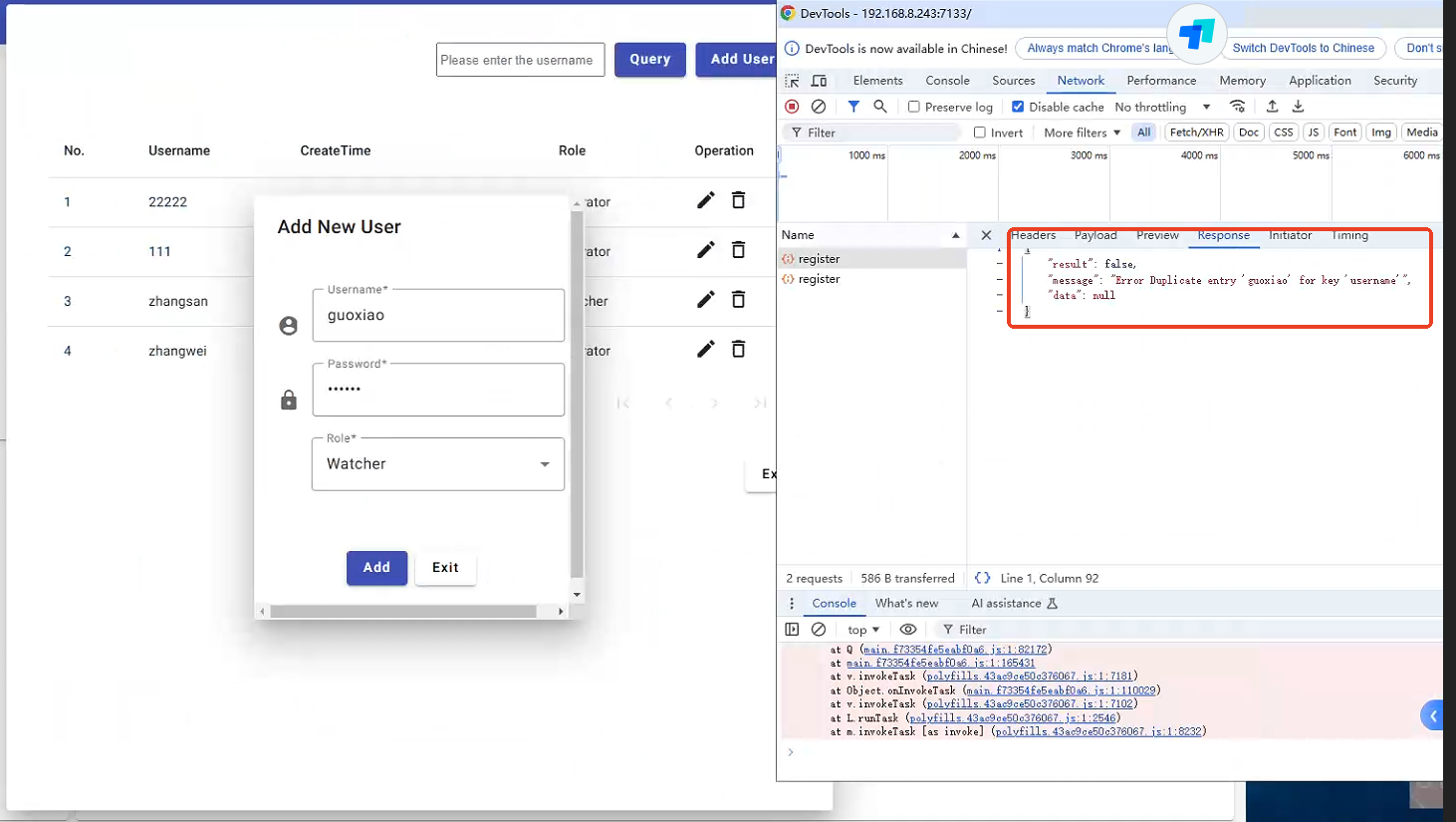The width and height of the screenshot is (1456, 822).
Task: Close the request details panel
Action: click(x=986, y=235)
